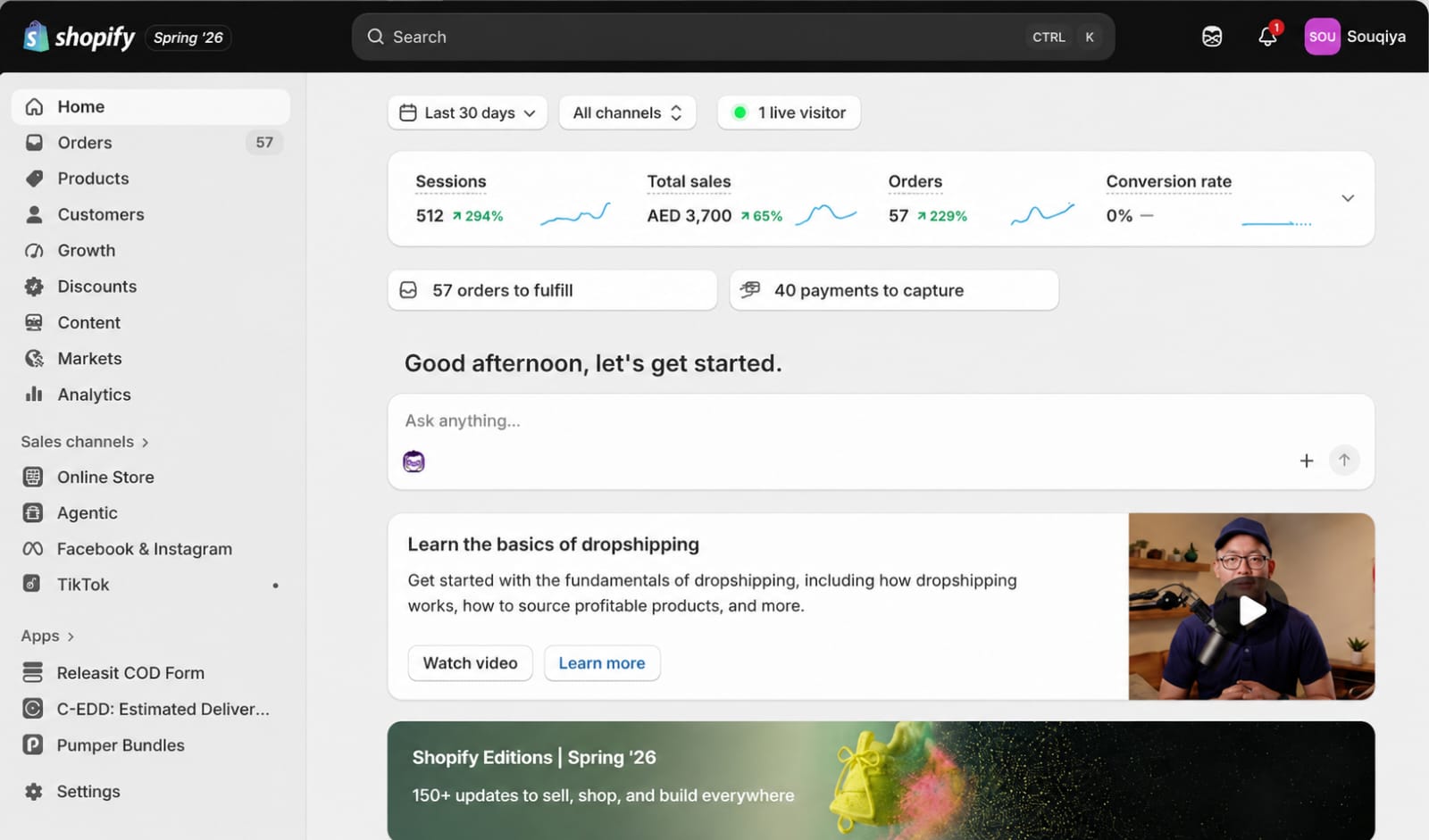Click the Pumper Bundles icon
This screenshot has width=1429, height=840.
click(33, 744)
